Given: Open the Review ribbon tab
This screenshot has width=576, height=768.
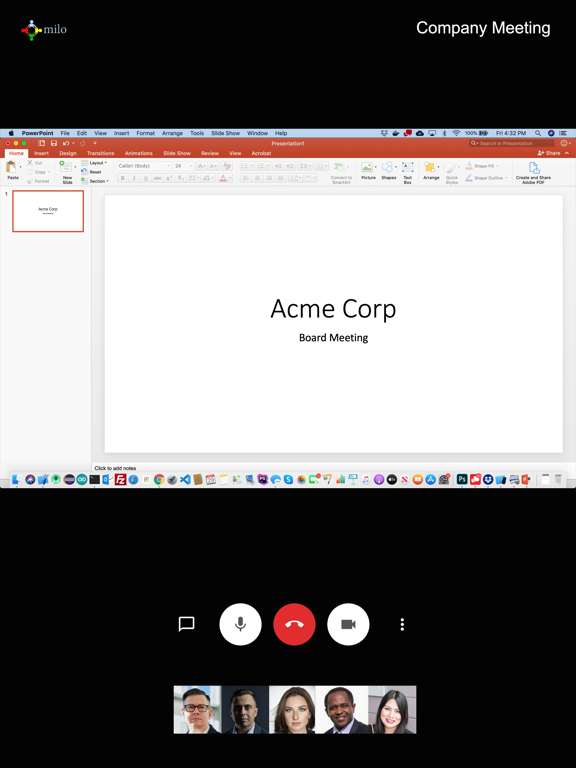Looking at the screenshot, I should pyautogui.click(x=210, y=153).
